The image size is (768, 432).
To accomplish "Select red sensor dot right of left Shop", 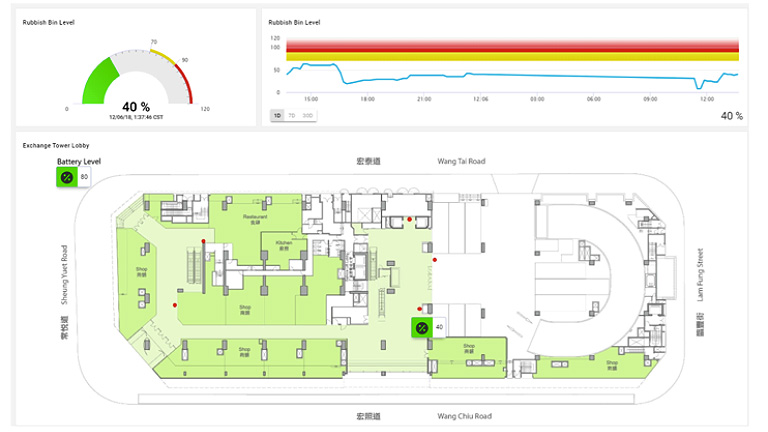I will click(174, 304).
